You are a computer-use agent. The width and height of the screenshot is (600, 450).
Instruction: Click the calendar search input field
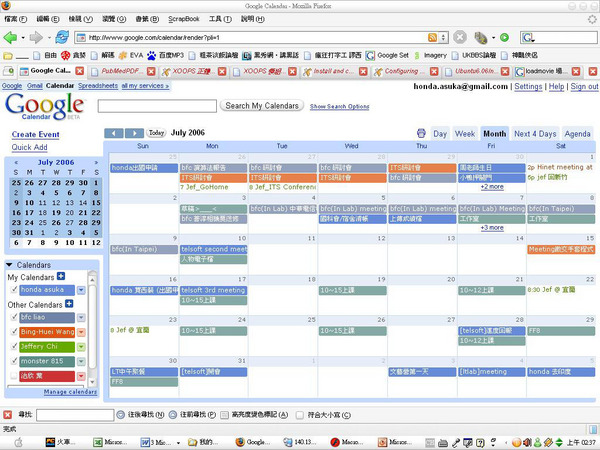pos(157,106)
